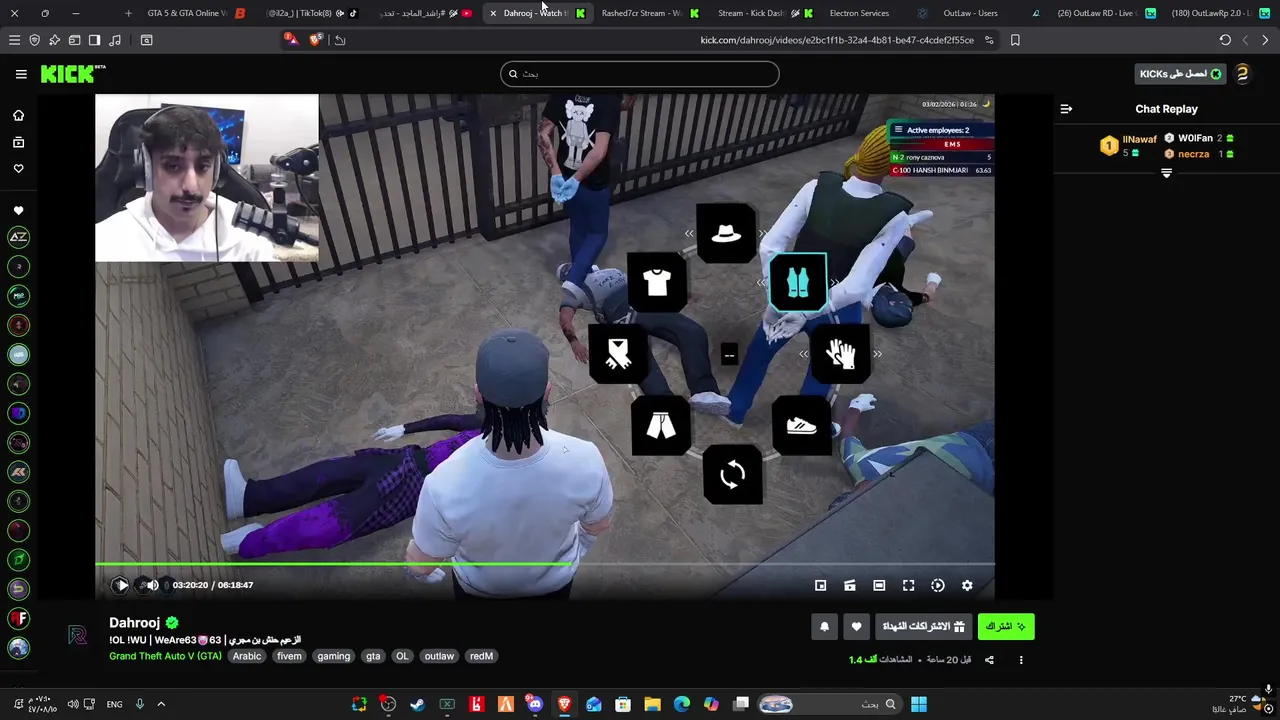Switch to GTA 5 & GTA Online tab

[x=196, y=13]
